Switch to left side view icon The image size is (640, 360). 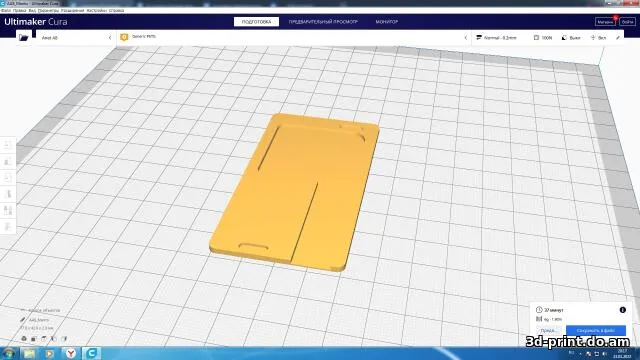click(x=54, y=338)
